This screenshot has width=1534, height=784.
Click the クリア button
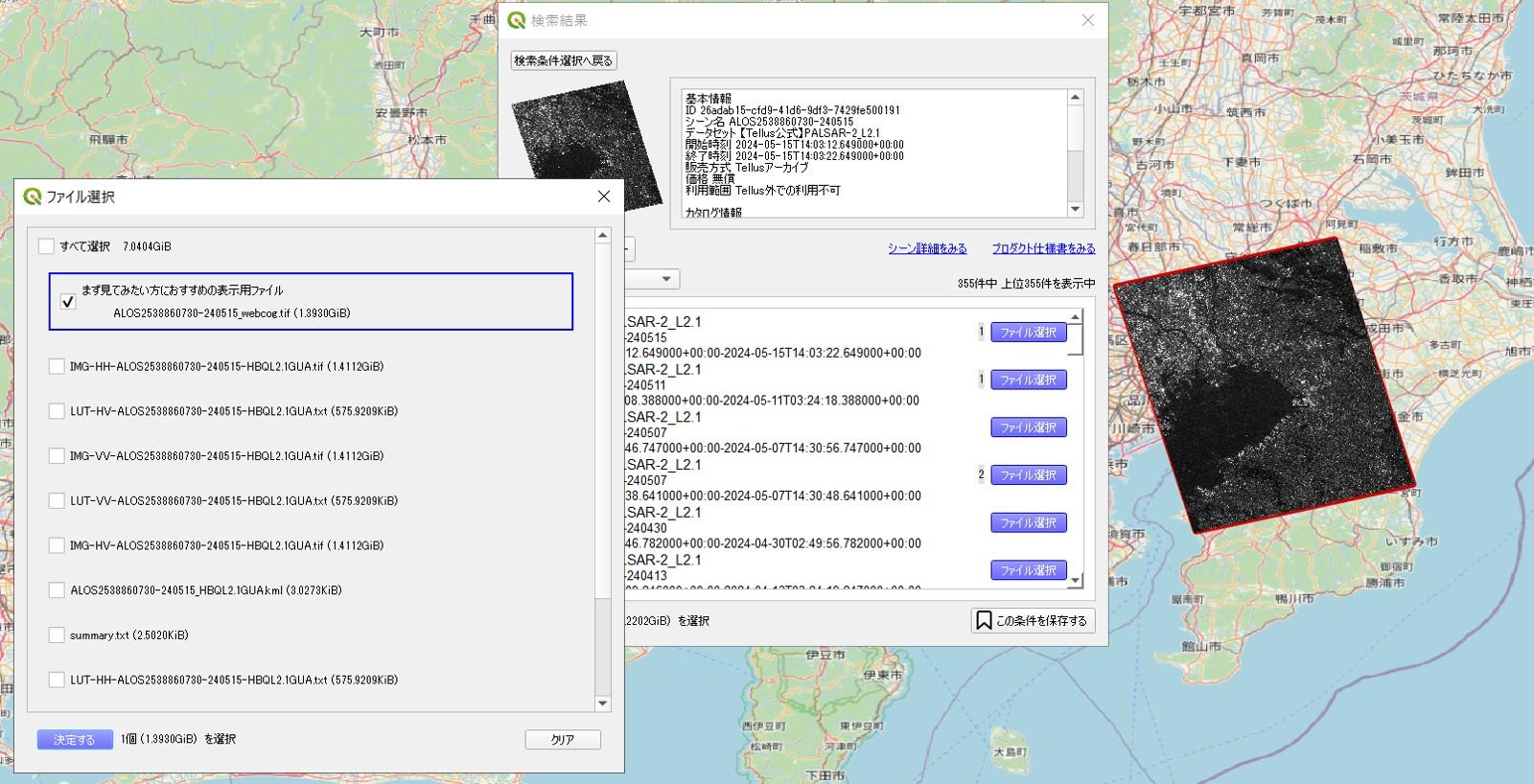pos(563,739)
